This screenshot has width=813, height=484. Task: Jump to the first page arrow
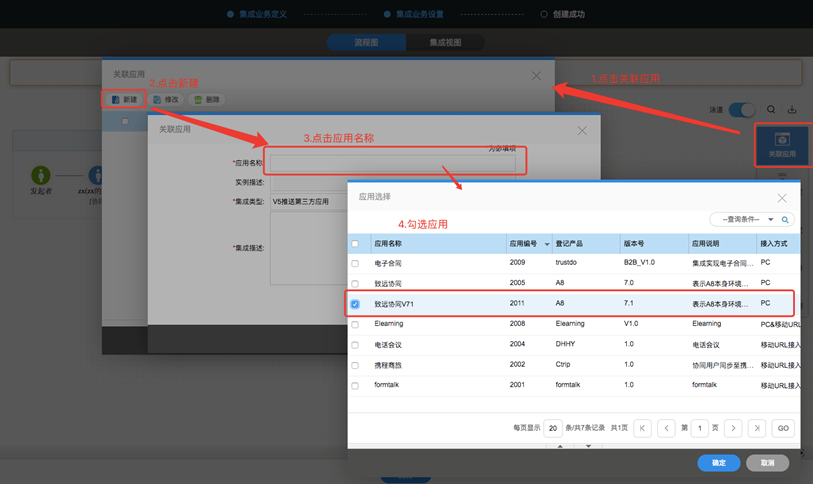tap(643, 428)
